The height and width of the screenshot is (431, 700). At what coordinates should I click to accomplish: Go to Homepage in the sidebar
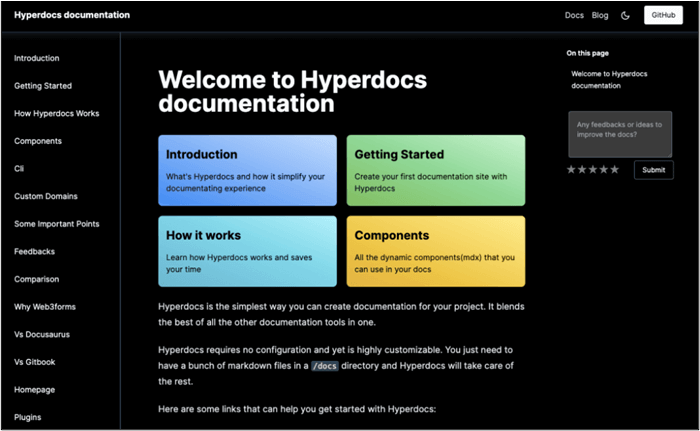(x=34, y=390)
